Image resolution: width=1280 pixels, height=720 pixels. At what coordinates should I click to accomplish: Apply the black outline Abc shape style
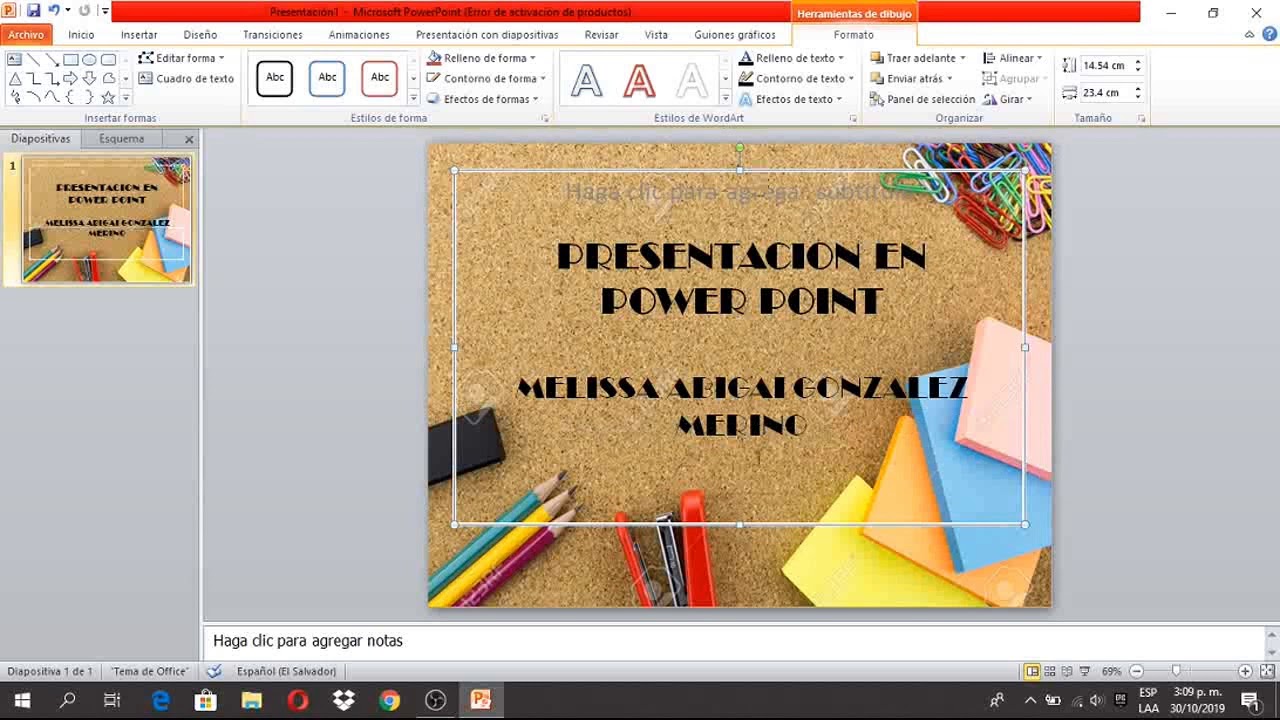pos(275,78)
